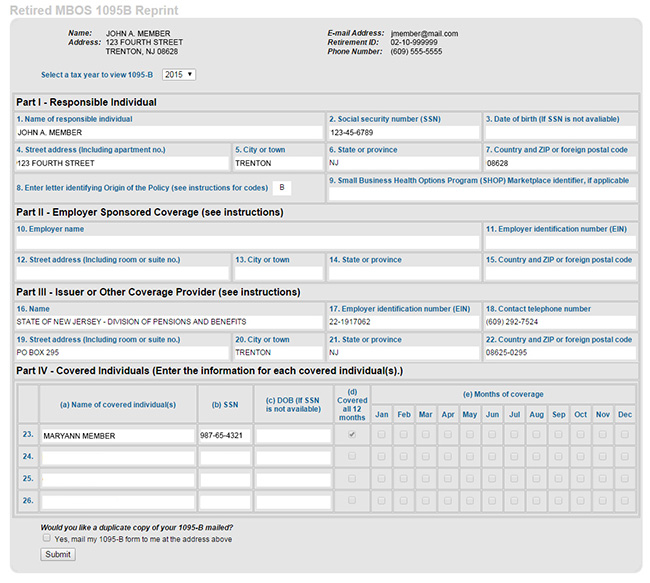This screenshot has width=650, height=583.
Task: Click the DOB field in row 23
Action: 293,436
